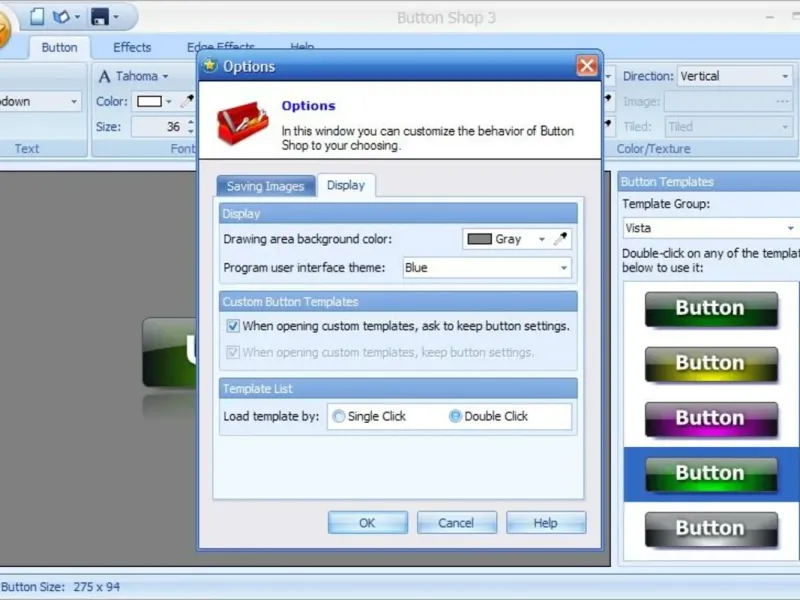Image resolution: width=800 pixels, height=600 pixels.
Task: Close the Options dialog with the red X
Action: 587,65
